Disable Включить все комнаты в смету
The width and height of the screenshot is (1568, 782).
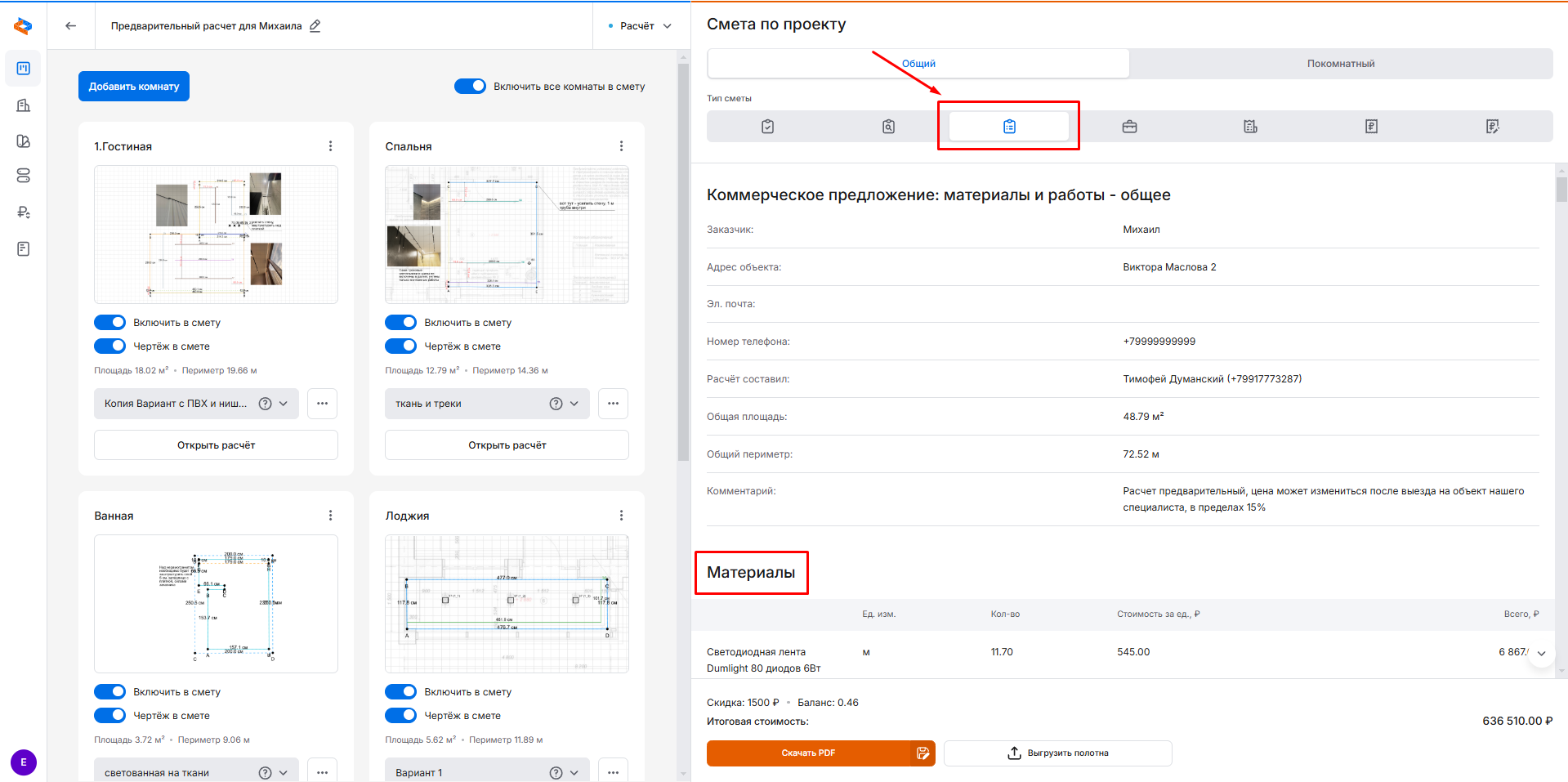pyautogui.click(x=470, y=87)
